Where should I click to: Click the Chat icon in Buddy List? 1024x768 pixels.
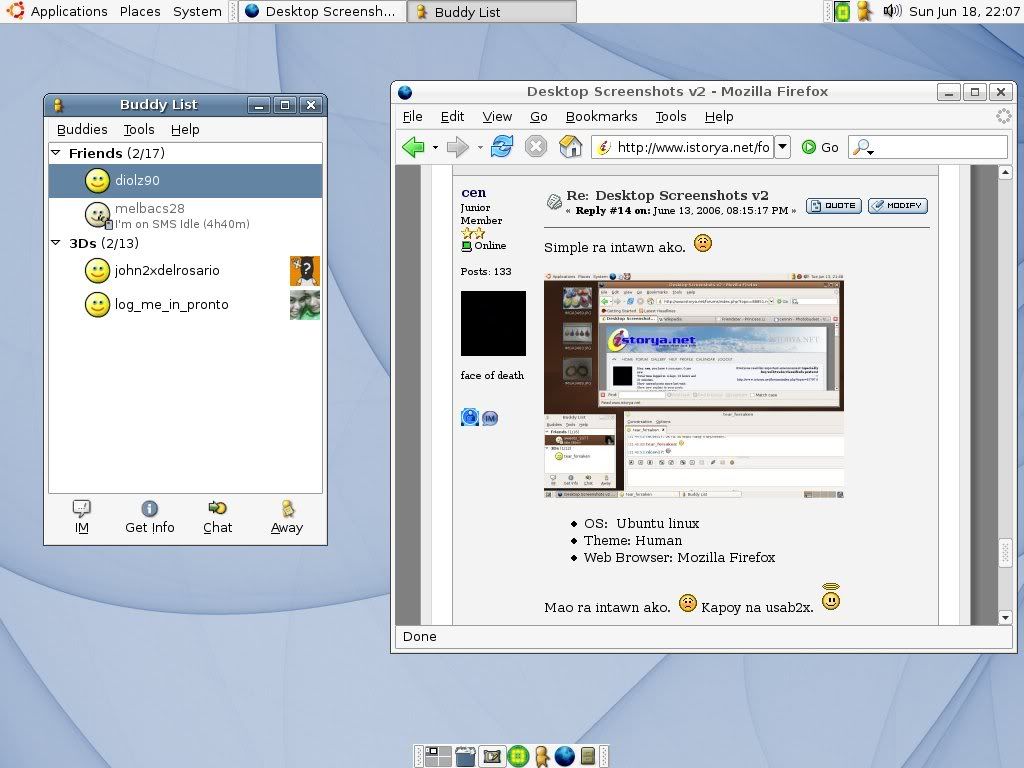point(217,509)
